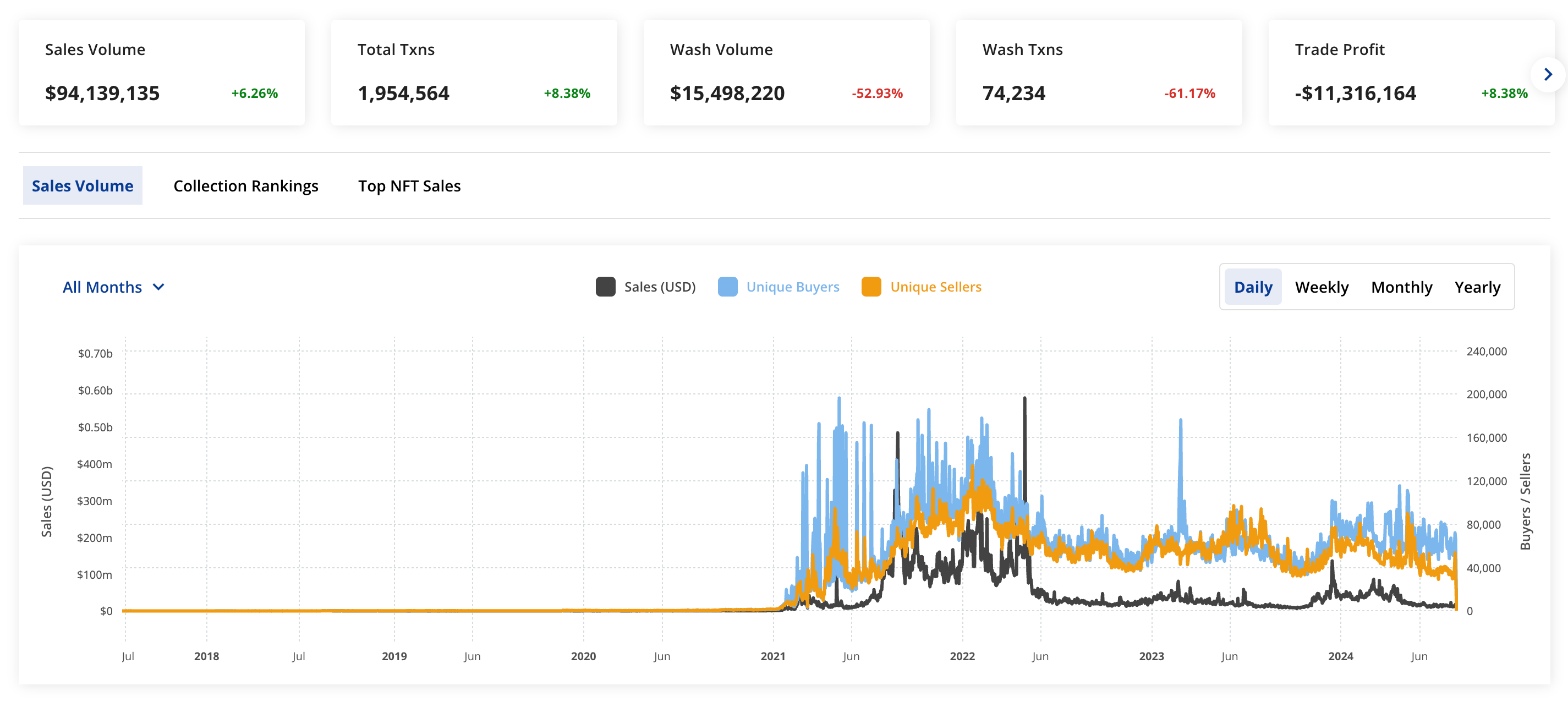Click the Wash Volume stat card
This screenshot has height=702, width=1568.
coord(786,73)
